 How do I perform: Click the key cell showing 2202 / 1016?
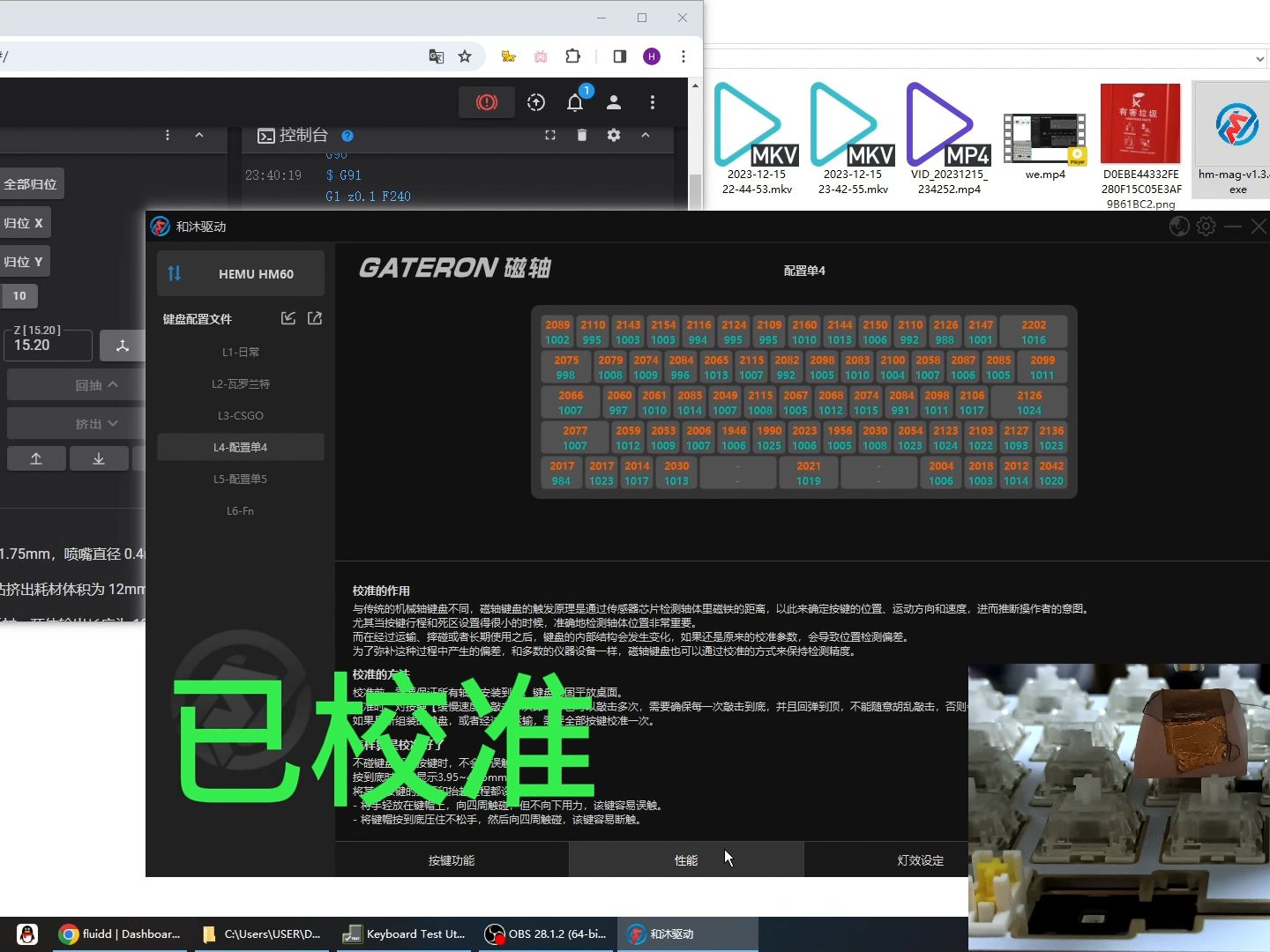click(x=1034, y=331)
